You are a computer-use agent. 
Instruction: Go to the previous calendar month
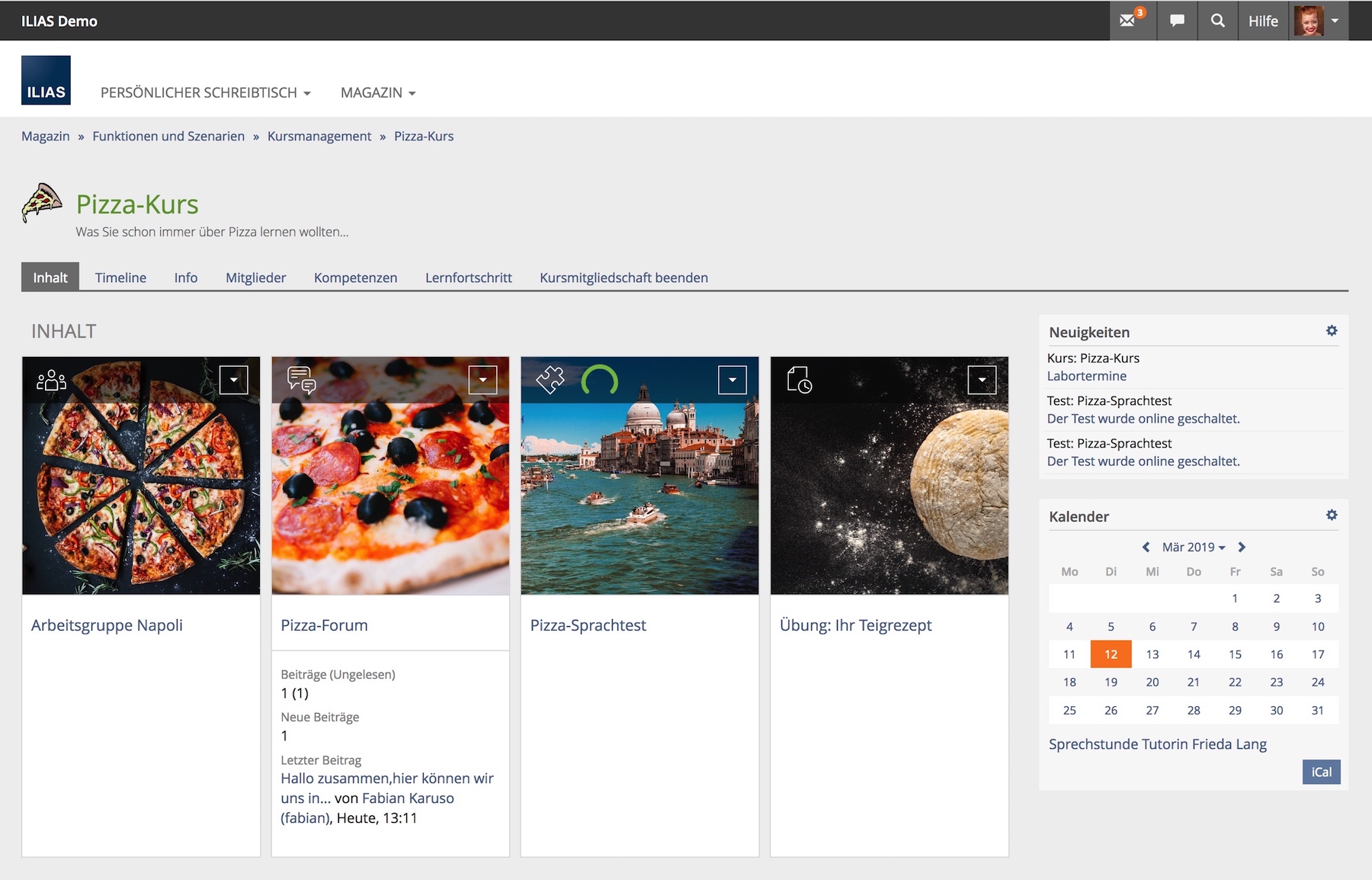[x=1146, y=548]
